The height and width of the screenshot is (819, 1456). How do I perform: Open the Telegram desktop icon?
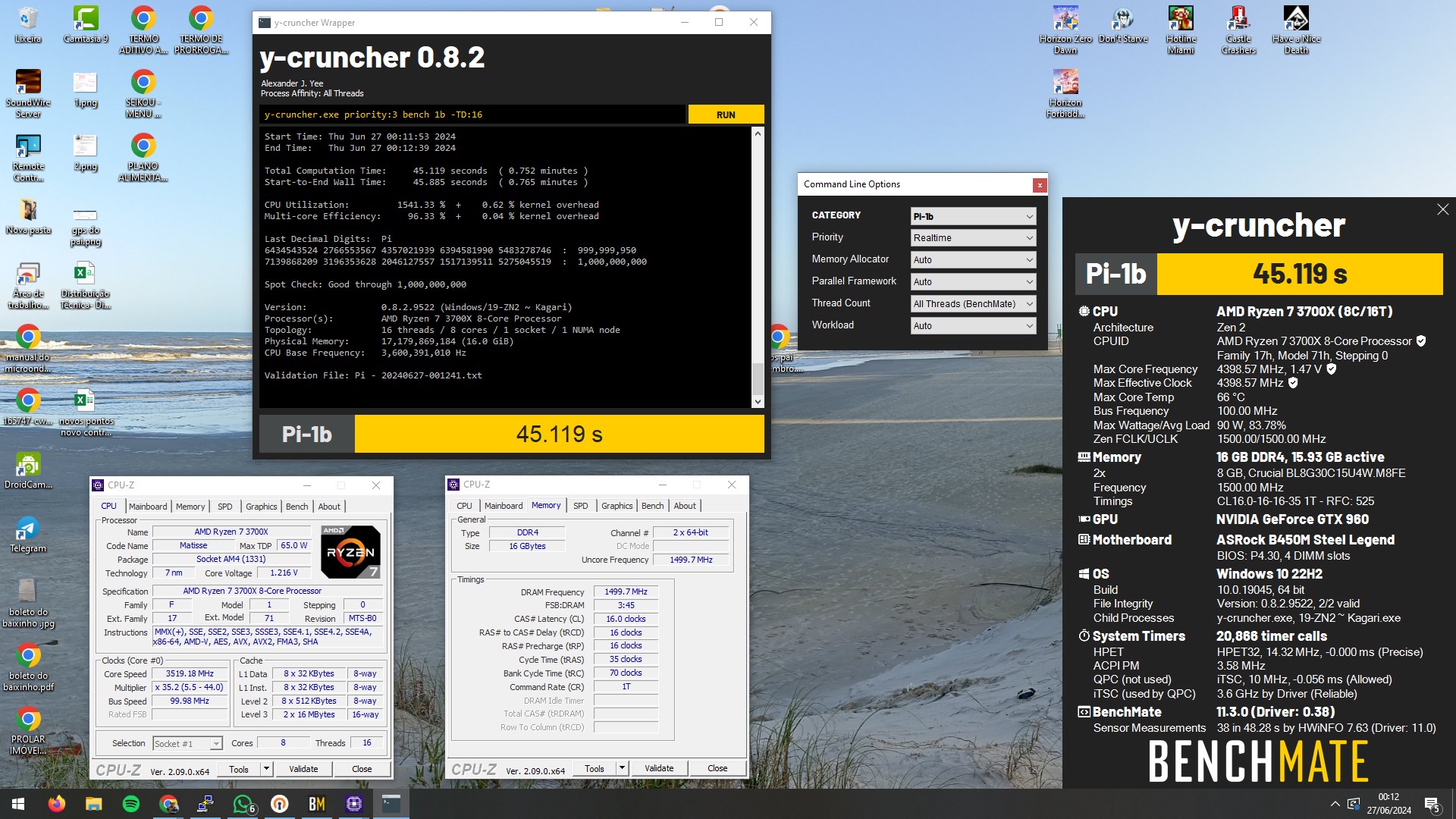(28, 534)
